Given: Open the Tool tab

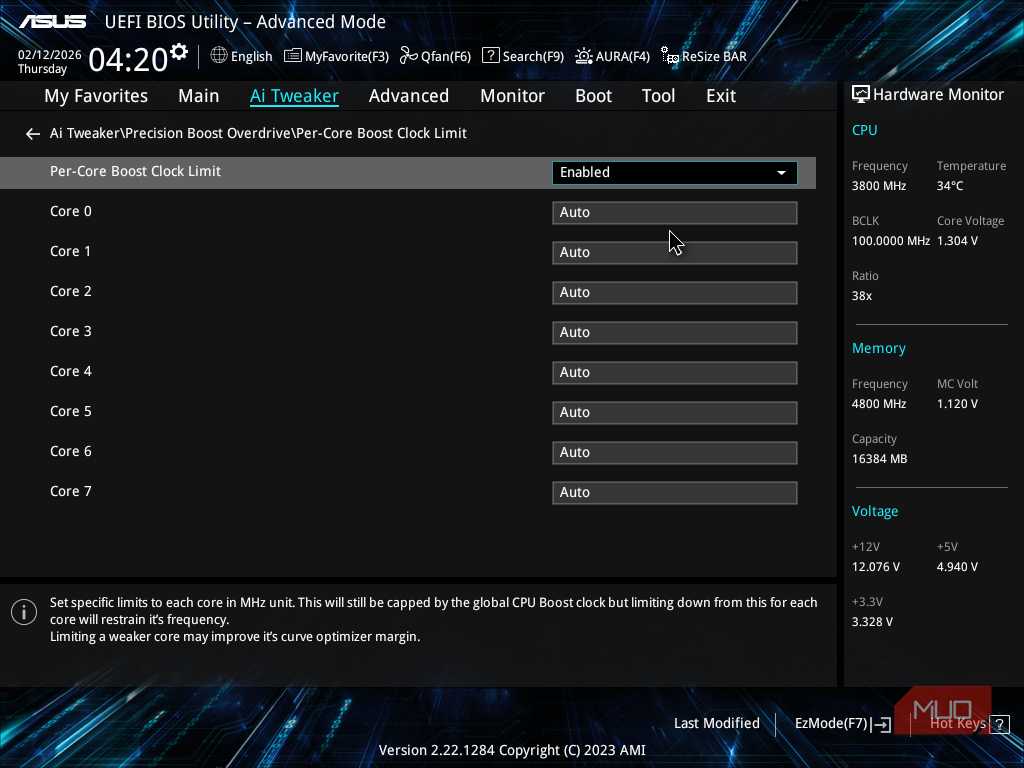Looking at the screenshot, I should pos(658,96).
